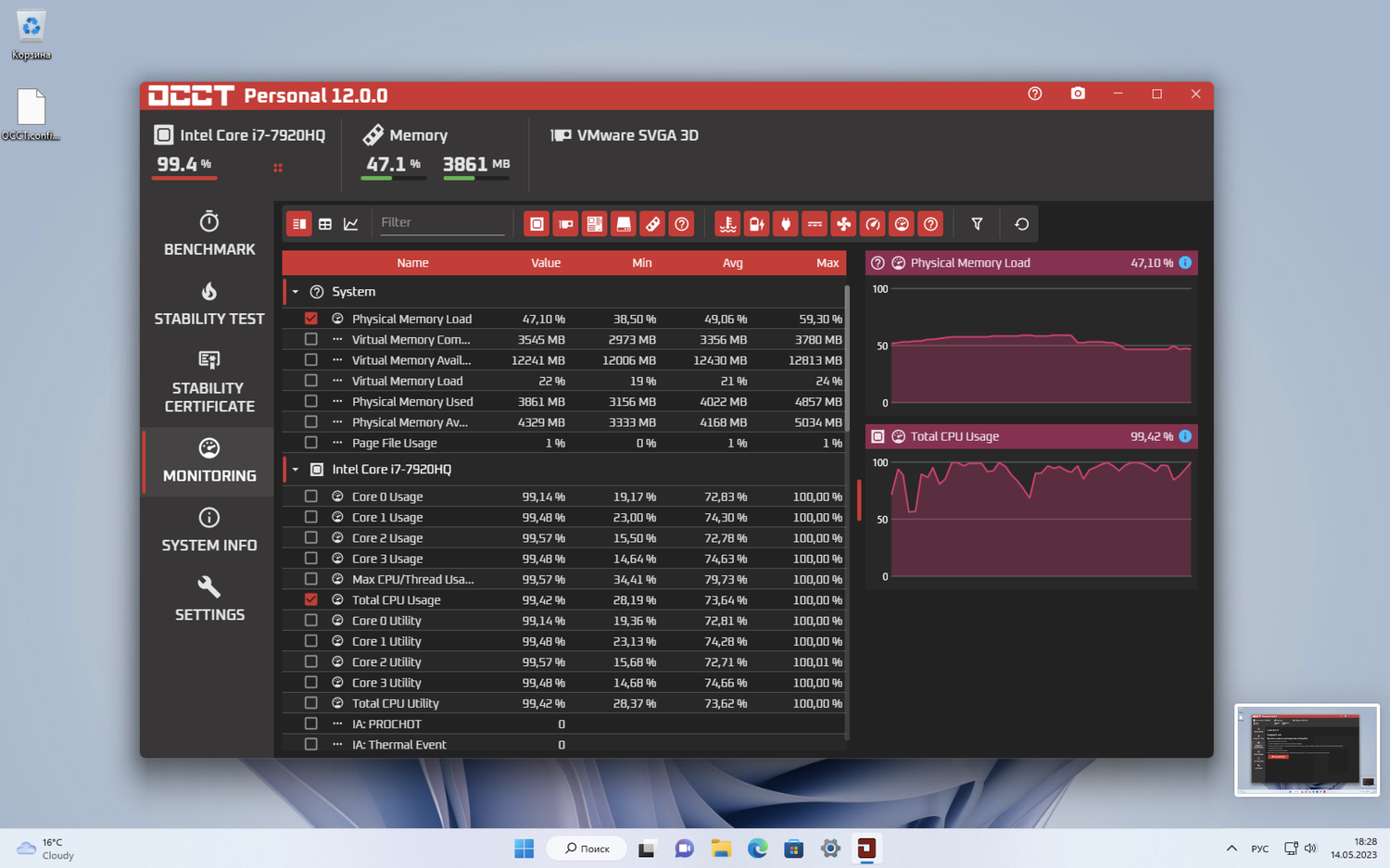Check the Total CPU Utility checkbox
This screenshot has width=1390, height=868.
pyautogui.click(x=311, y=703)
